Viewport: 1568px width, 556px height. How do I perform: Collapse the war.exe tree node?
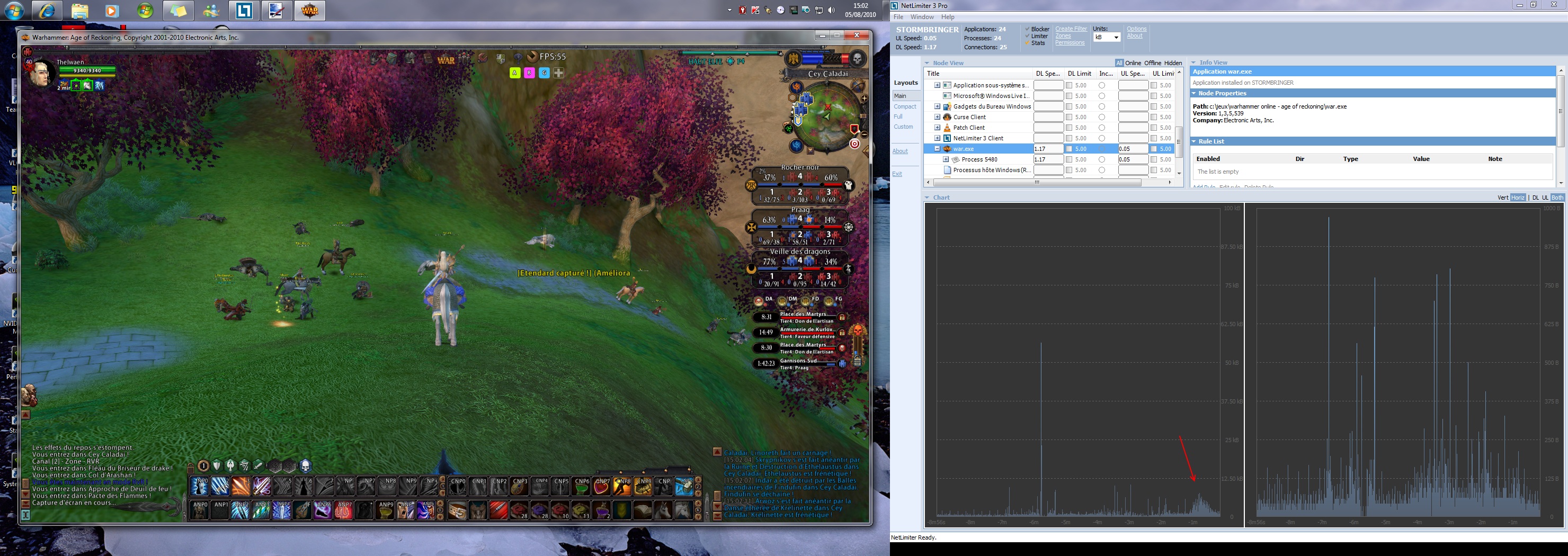pos(938,149)
